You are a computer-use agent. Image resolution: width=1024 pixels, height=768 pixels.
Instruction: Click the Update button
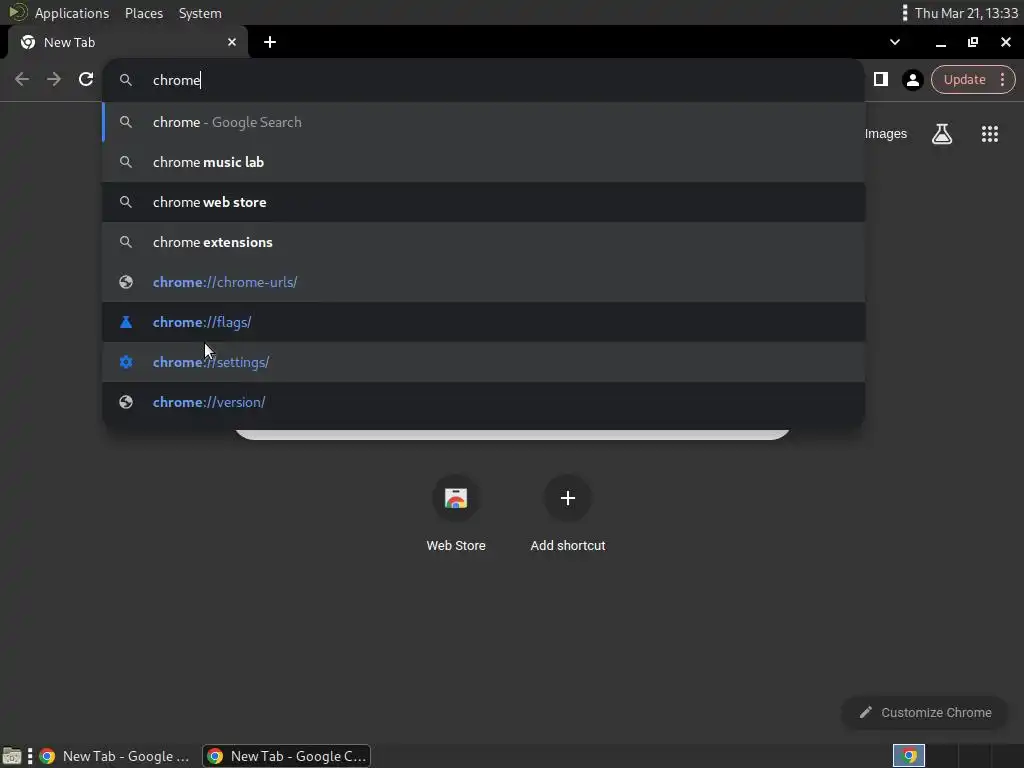tap(965, 80)
